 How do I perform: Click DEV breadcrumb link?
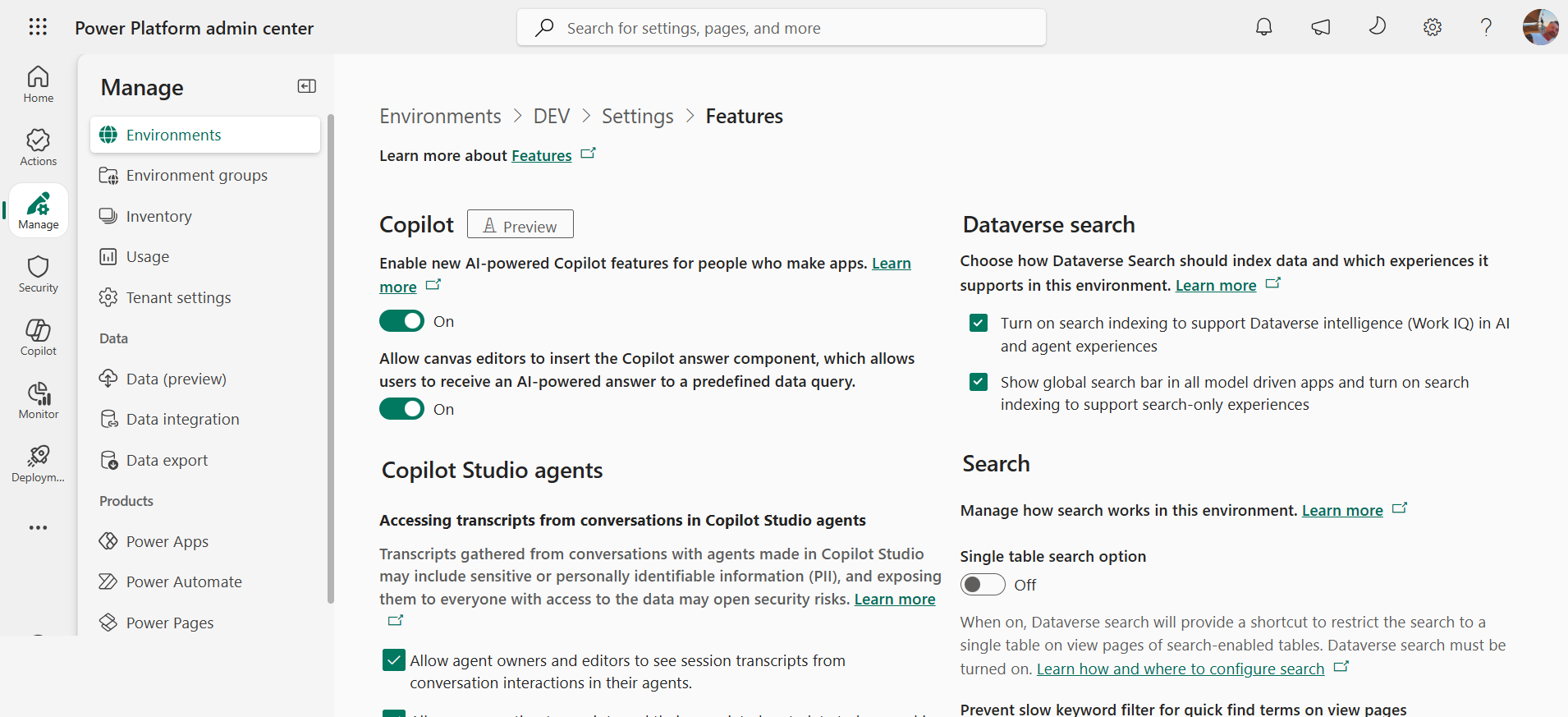coord(552,116)
